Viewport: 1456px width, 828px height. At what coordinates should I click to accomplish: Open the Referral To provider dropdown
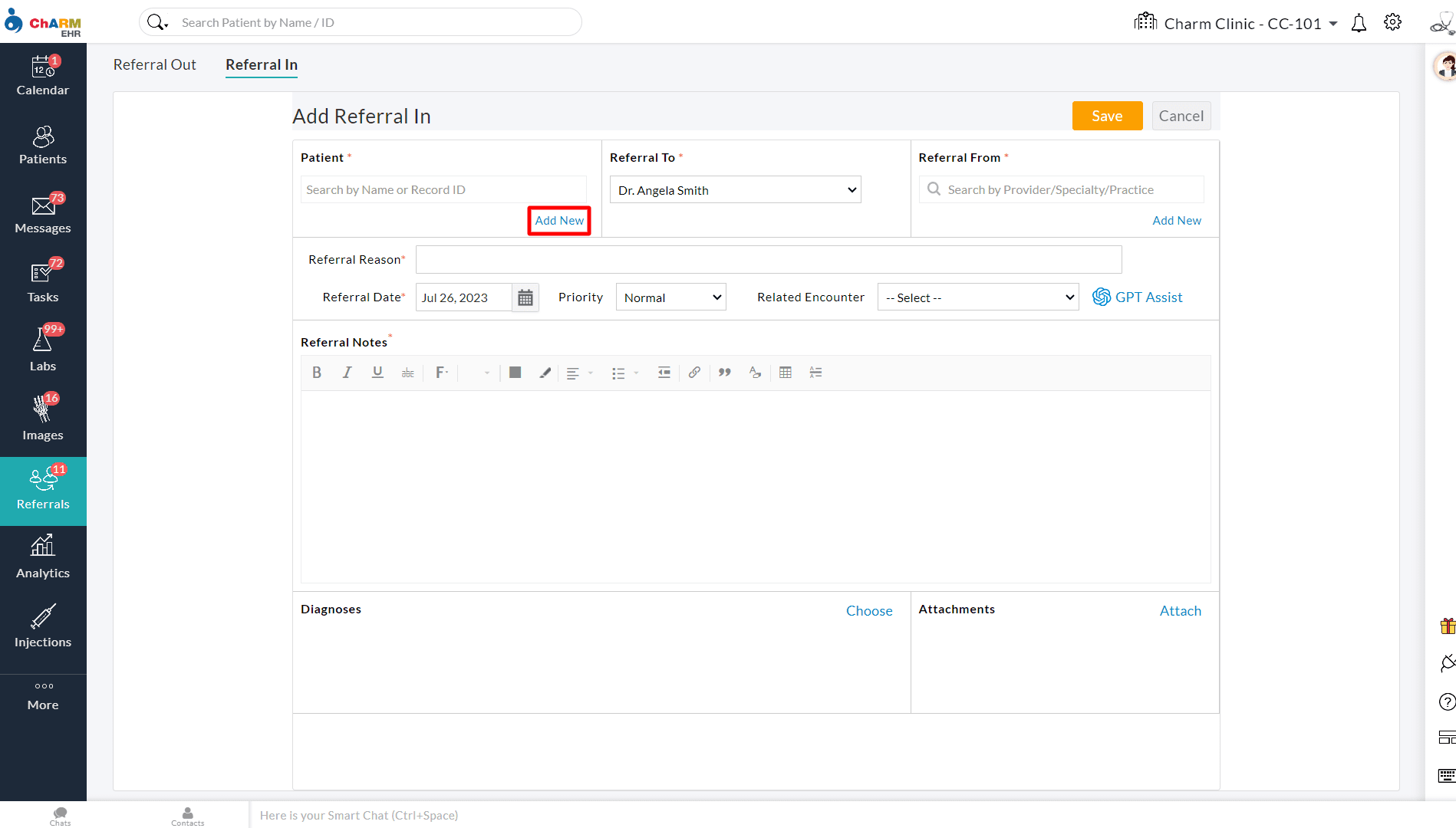coord(734,189)
